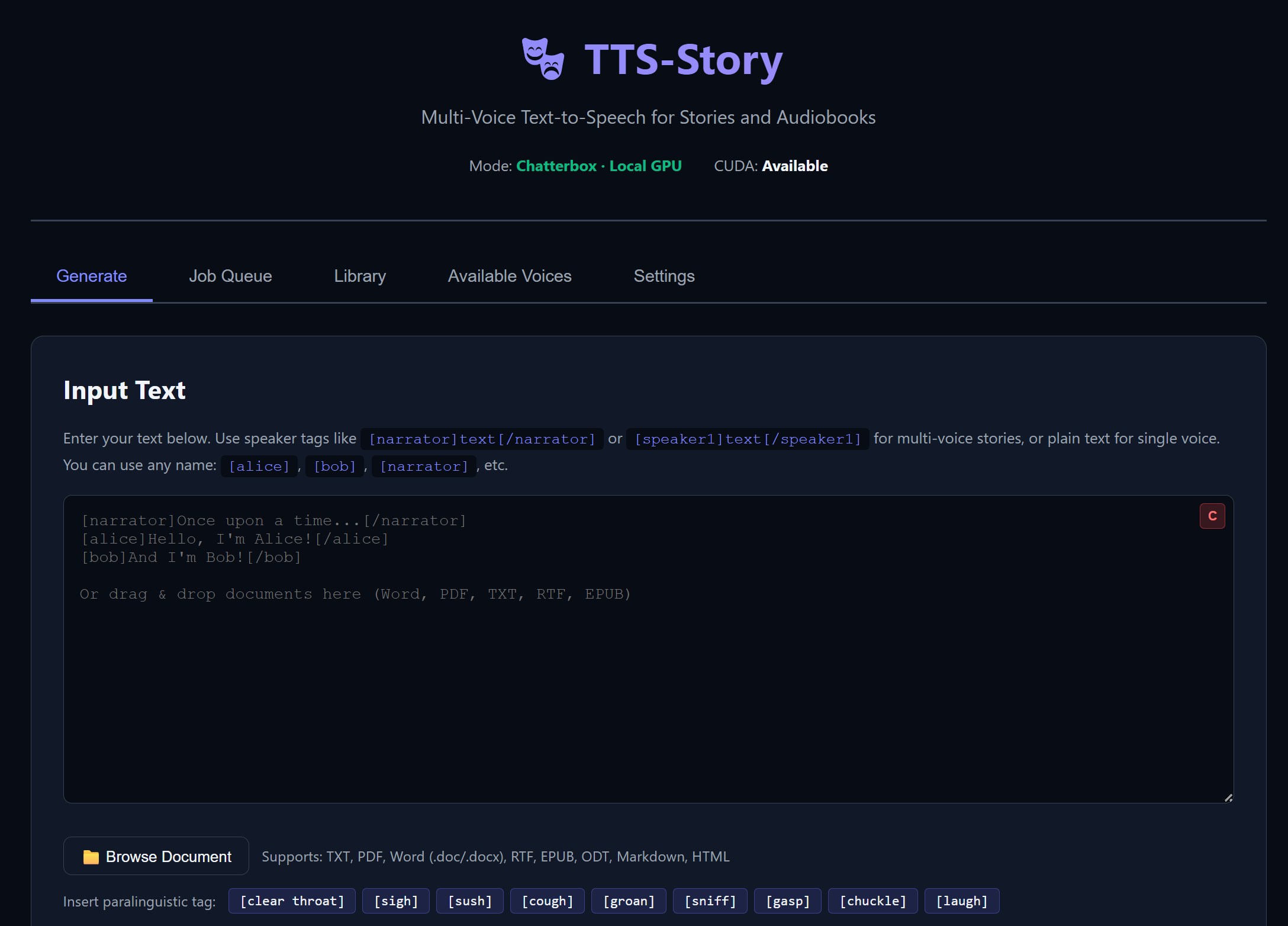Insert the [laugh] tag
Image resolution: width=1288 pixels, height=926 pixels.
pyautogui.click(x=962, y=901)
